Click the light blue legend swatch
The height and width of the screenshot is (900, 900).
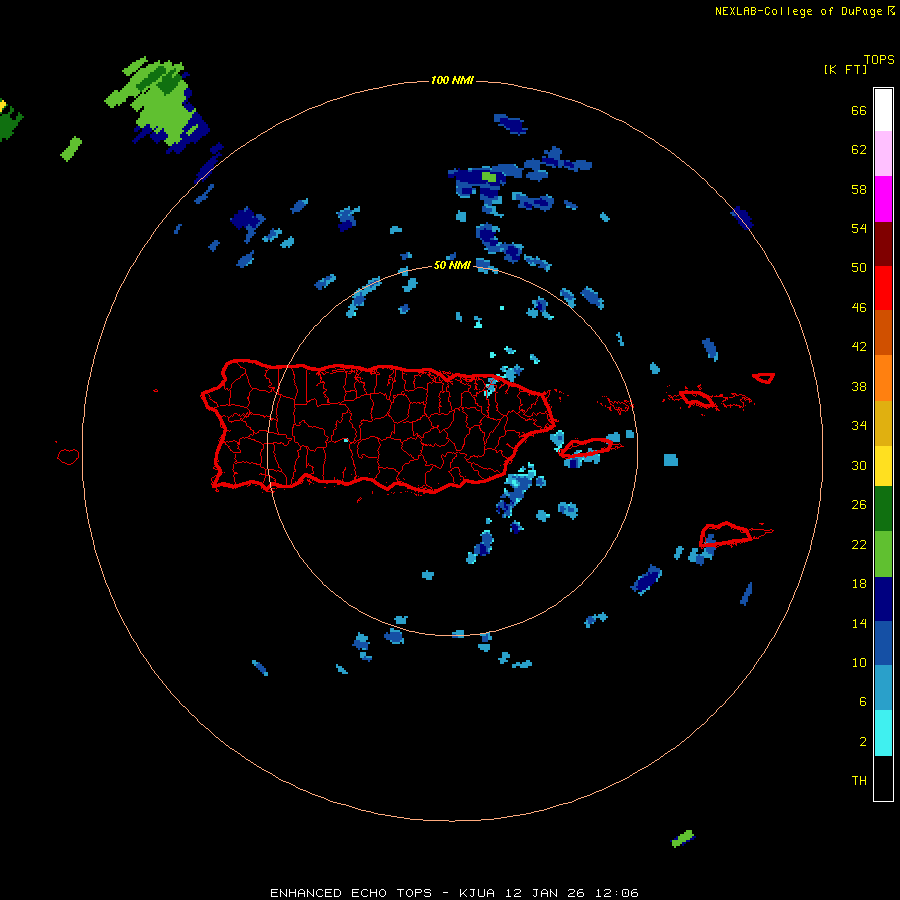[883, 688]
